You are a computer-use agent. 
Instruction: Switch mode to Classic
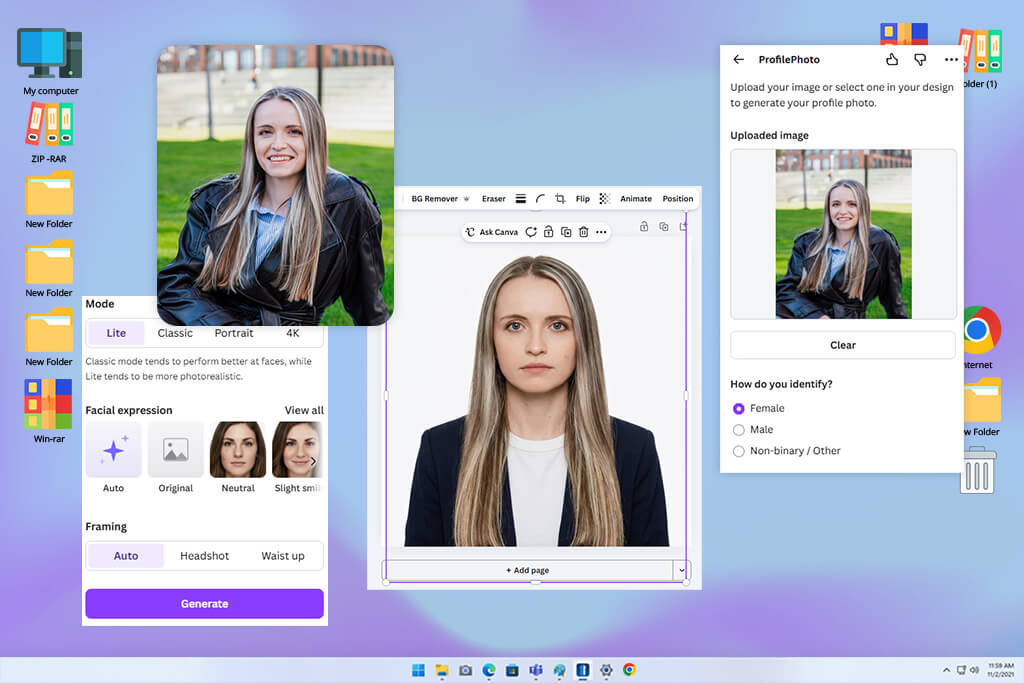(175, 333)
